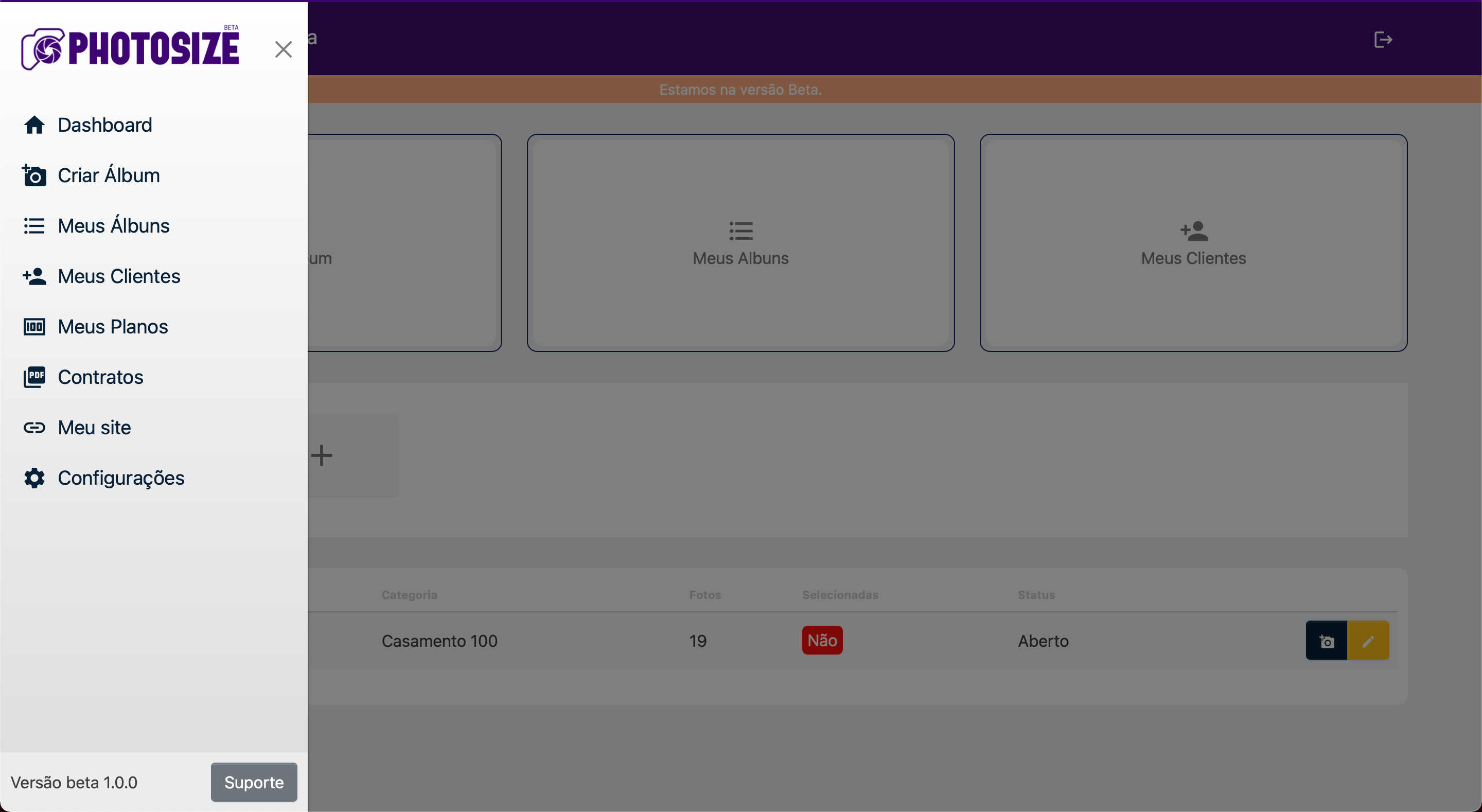The height and width of the screenshot is (812, 1482).
Task: Click the Meu site link icon
Action: pyautogui.click(x=34, y=428)
